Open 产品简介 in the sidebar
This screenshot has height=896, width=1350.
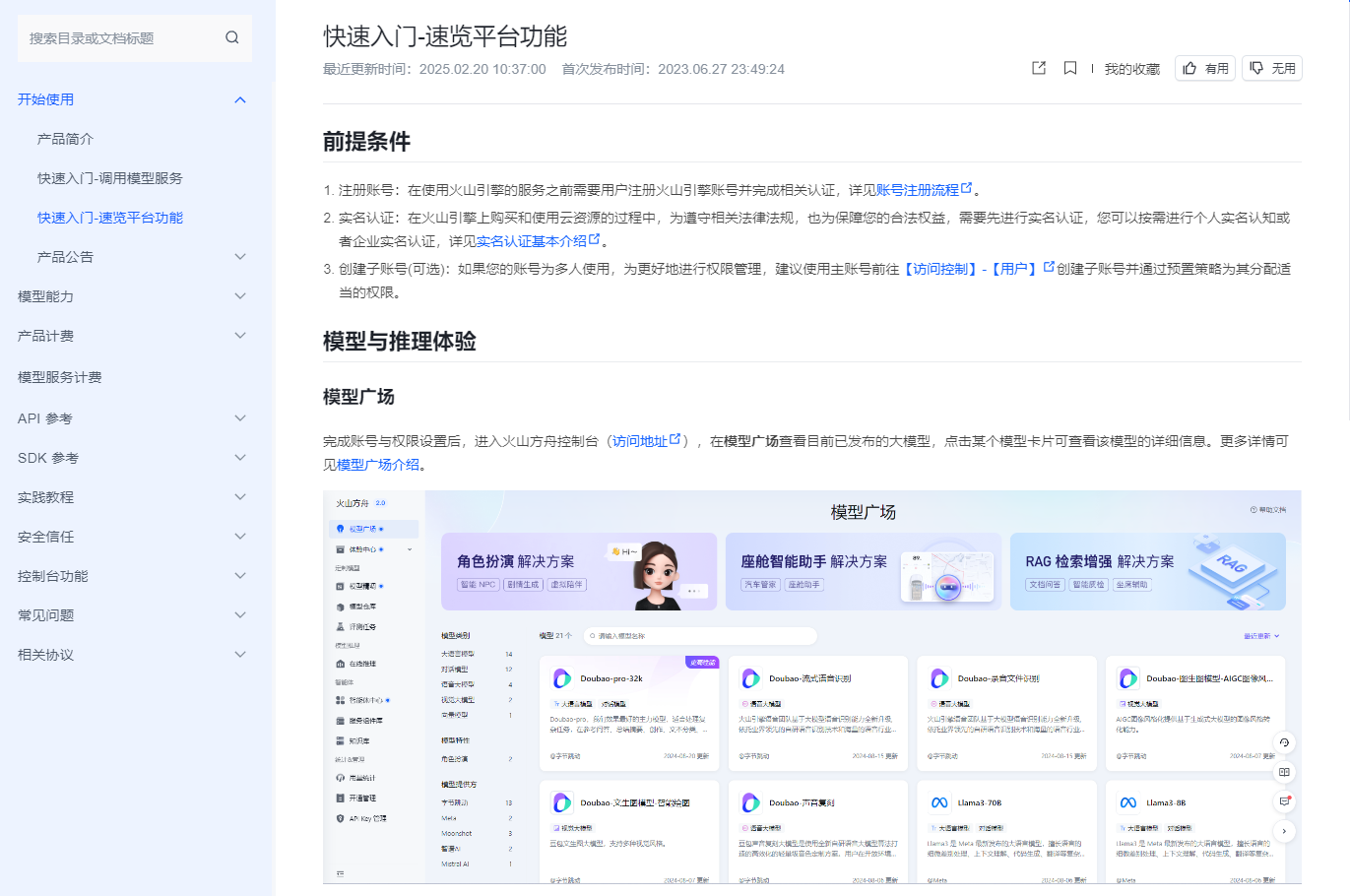(66, 139)
